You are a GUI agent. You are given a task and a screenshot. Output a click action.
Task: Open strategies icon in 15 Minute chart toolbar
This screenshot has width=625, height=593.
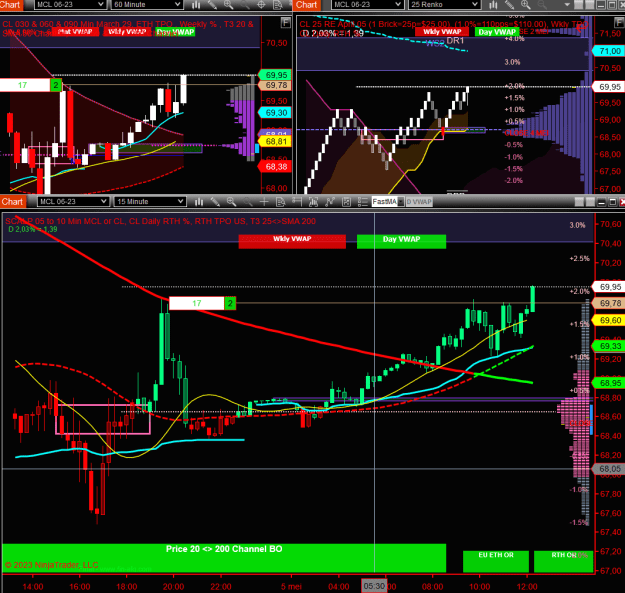(346, 202)
